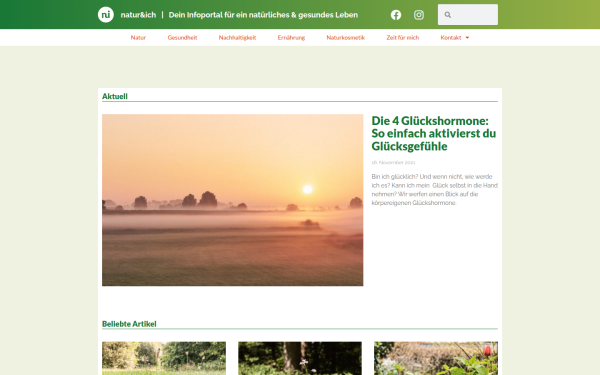The height and width of the screenshot is (375, 600).
Task: Open the popular article thumbnail with red tulip
Action: pyautogui.click(x=436, y=358)
